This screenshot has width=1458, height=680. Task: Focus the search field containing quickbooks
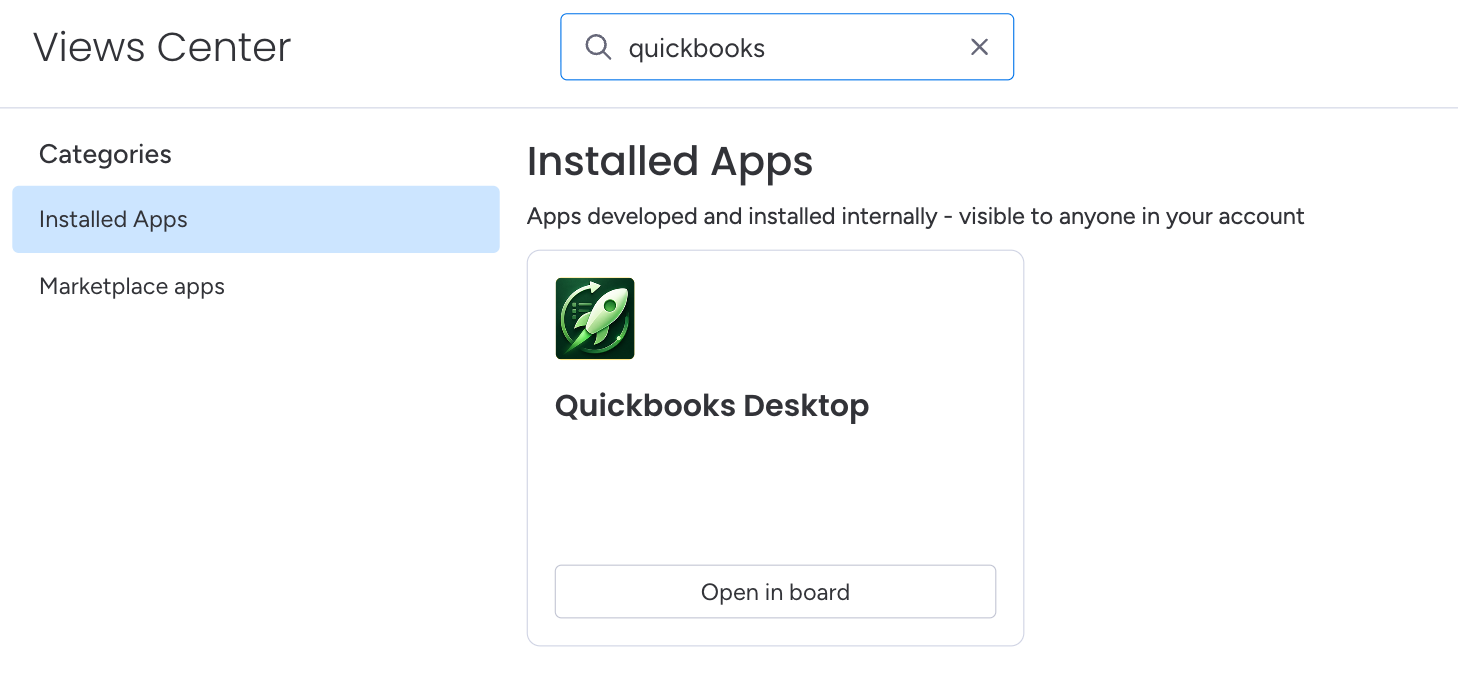click(x=787, y=47)
